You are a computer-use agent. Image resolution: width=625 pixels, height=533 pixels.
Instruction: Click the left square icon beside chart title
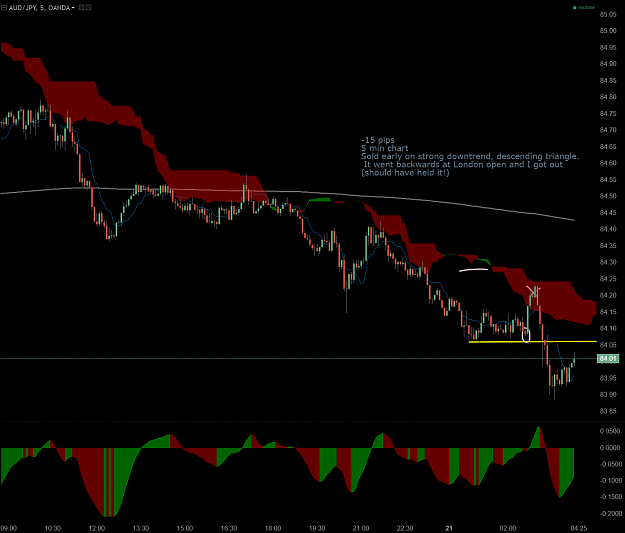81,7
